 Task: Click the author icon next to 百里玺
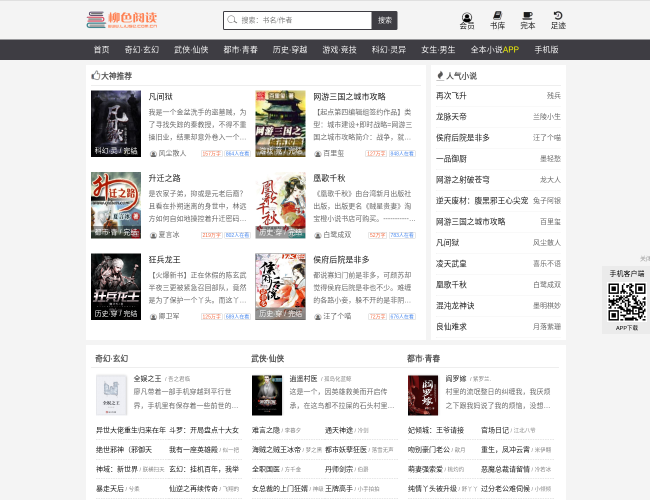[x=318, y=153]
